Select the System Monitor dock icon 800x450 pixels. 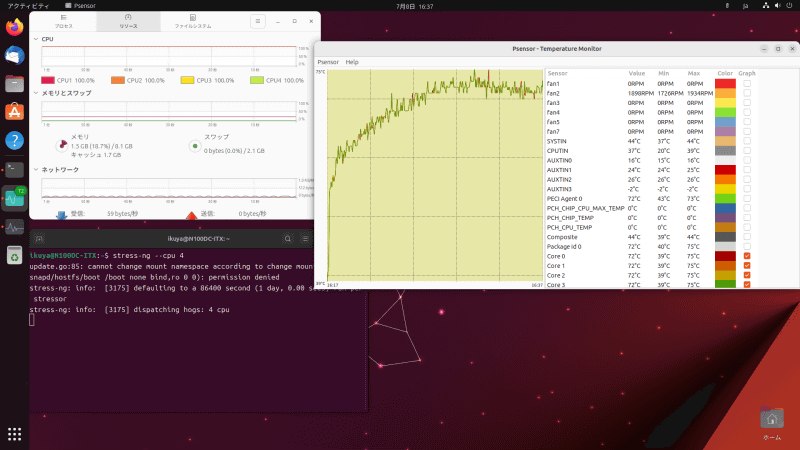coord(14,227)
